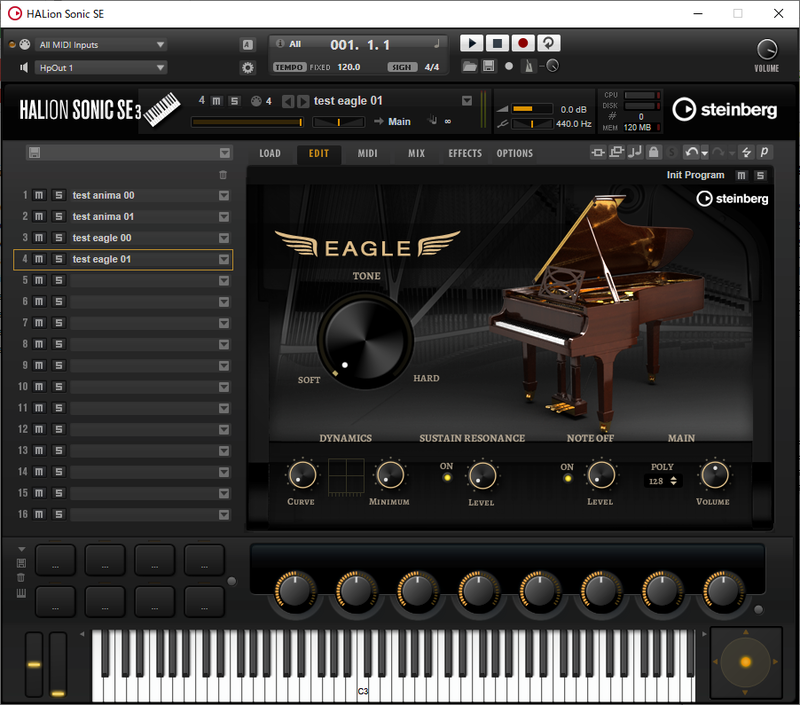Open the All MIDI Inputs dropdown

[101, 45]
